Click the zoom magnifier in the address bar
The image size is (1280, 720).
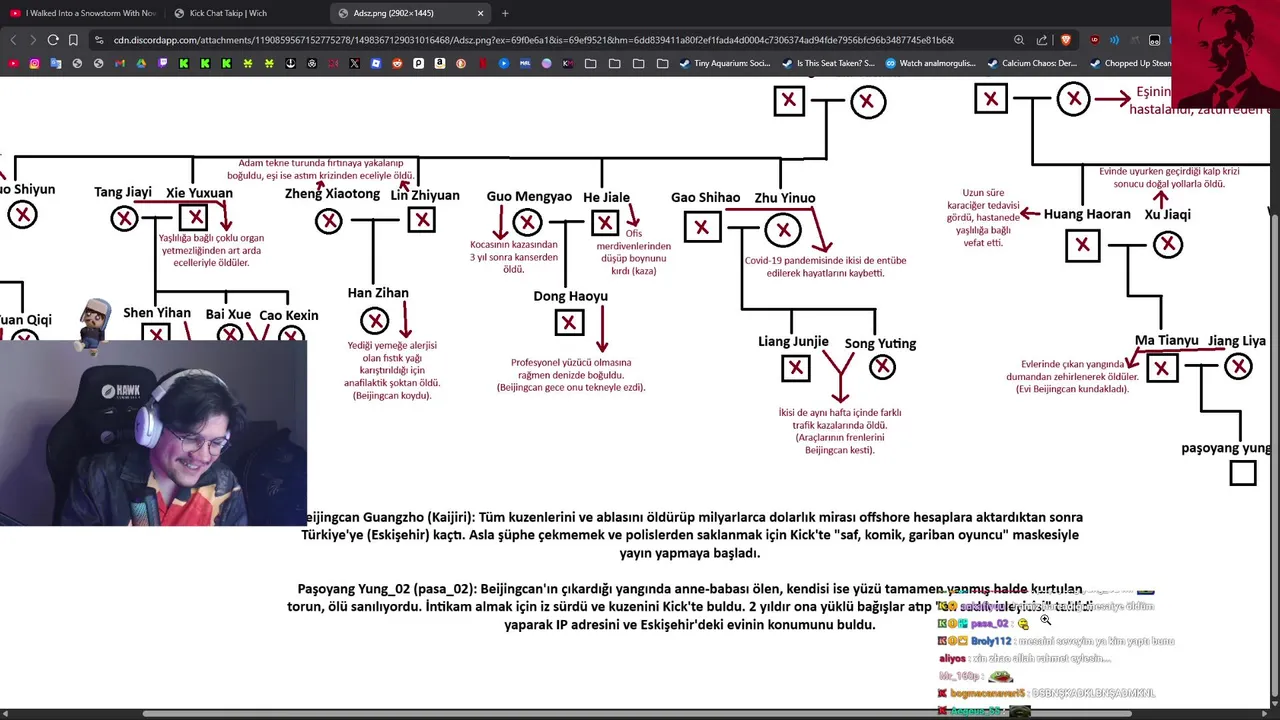pos(1019,40)
